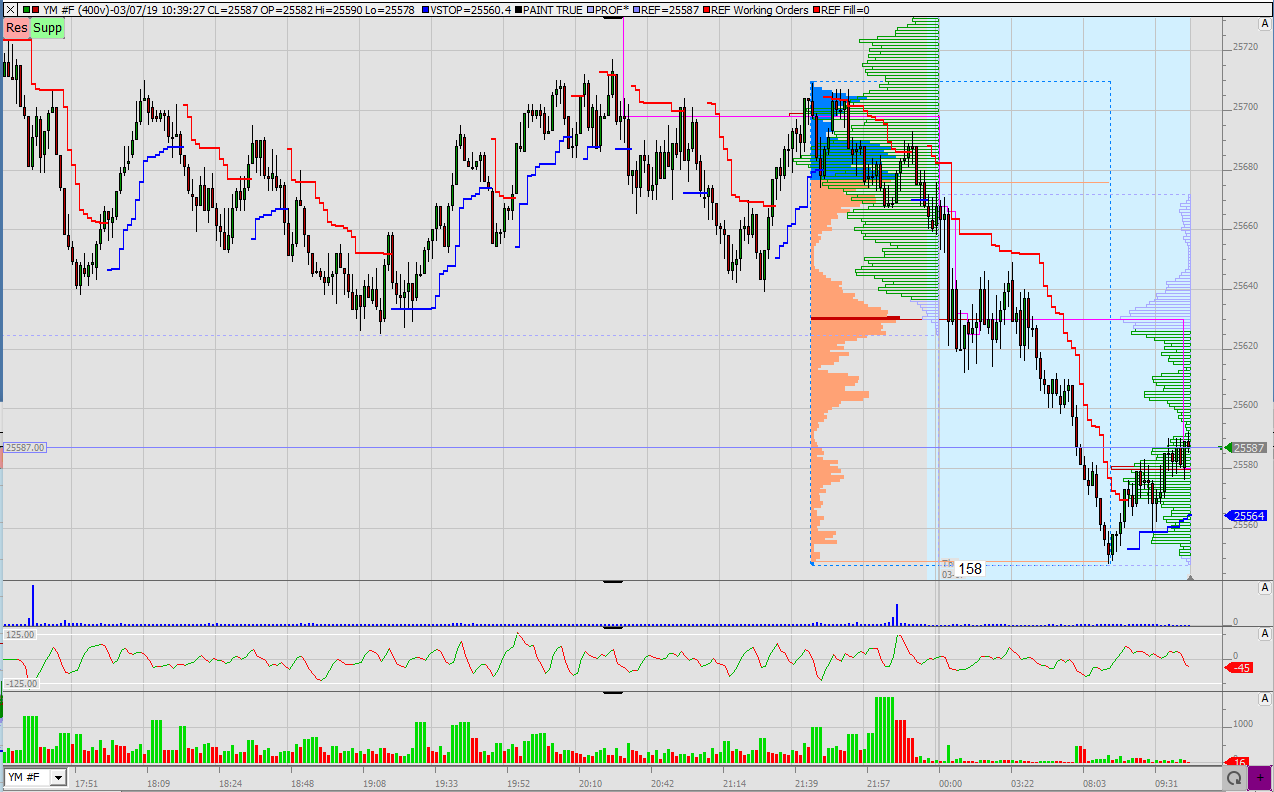Viewport: 1274px width, 792px height.
Task: Toggle auto-scale A on the bottom volume panel
Action: click(x=1264, y=697)
